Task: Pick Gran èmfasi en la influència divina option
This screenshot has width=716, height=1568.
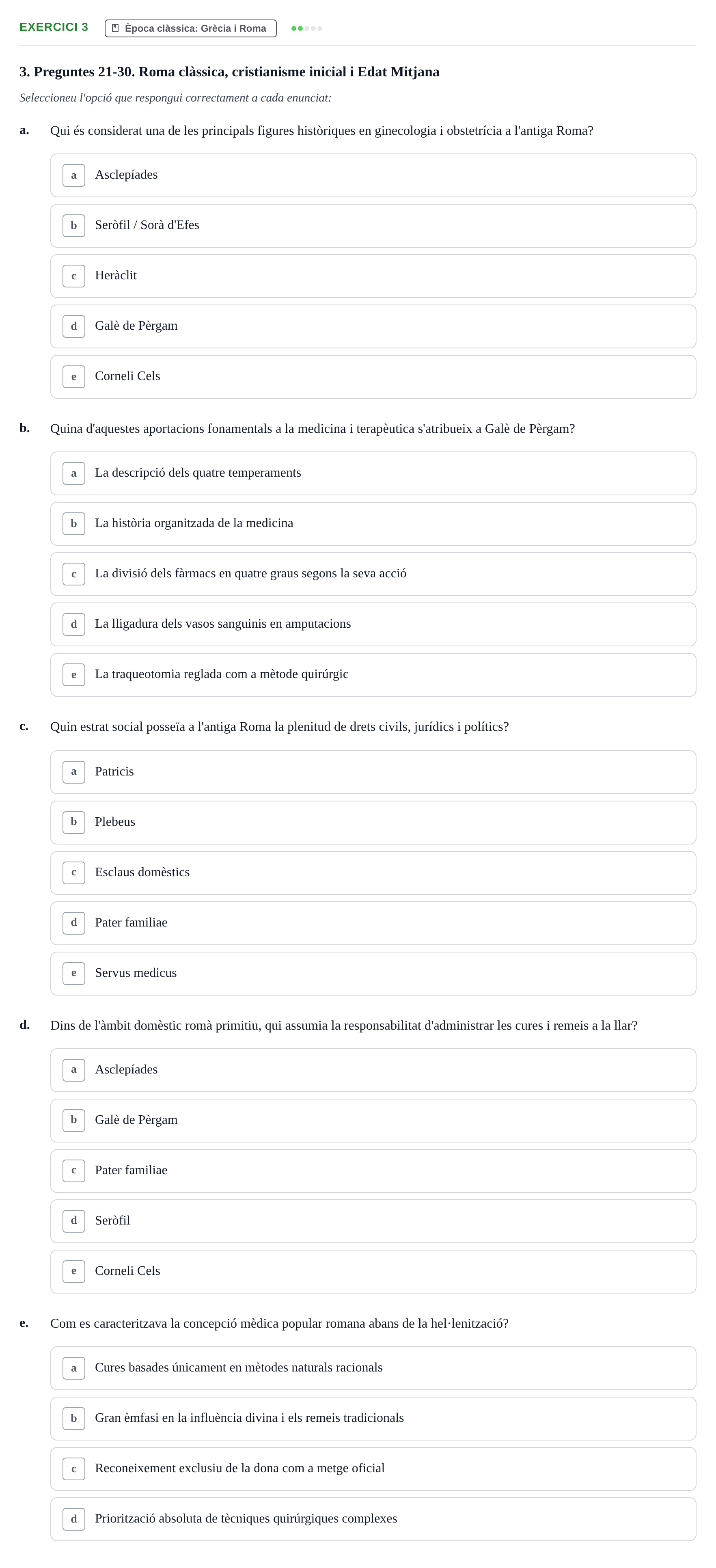Action: 373,1419
